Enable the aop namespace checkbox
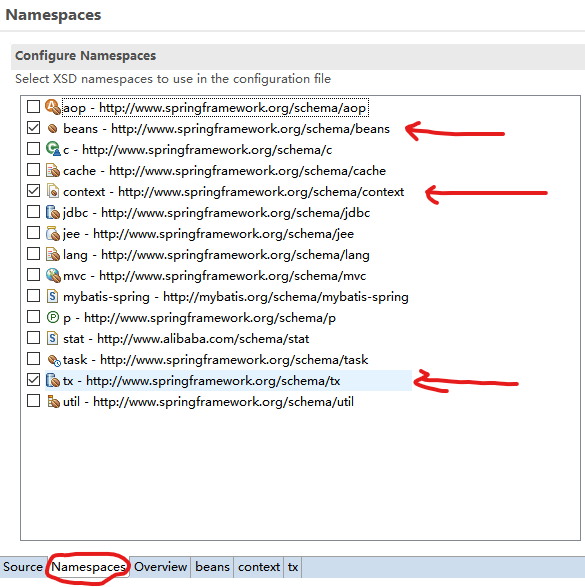Screen dimensions: 585x587 33,106
